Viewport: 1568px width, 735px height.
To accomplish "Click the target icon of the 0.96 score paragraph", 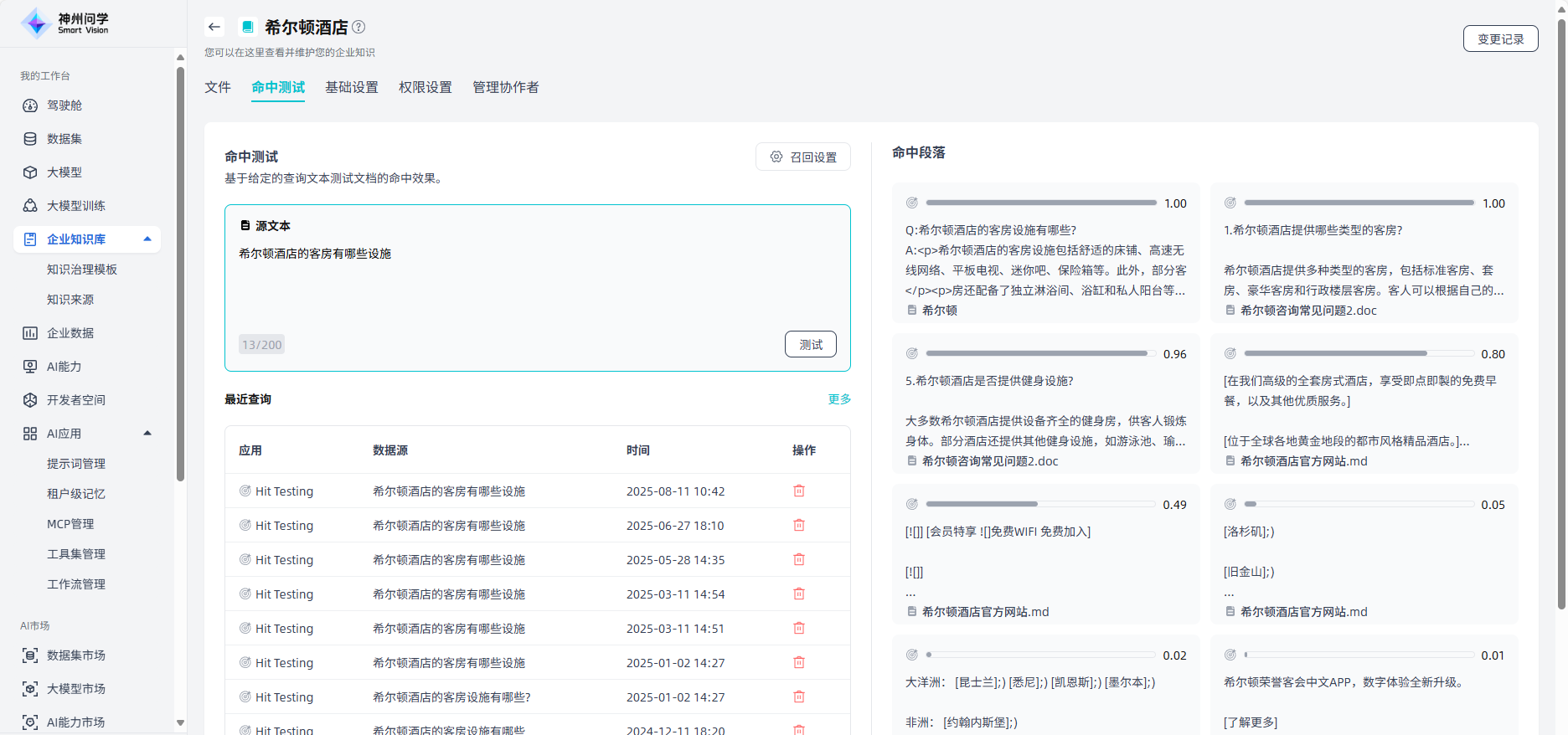I will click(912, 354).
